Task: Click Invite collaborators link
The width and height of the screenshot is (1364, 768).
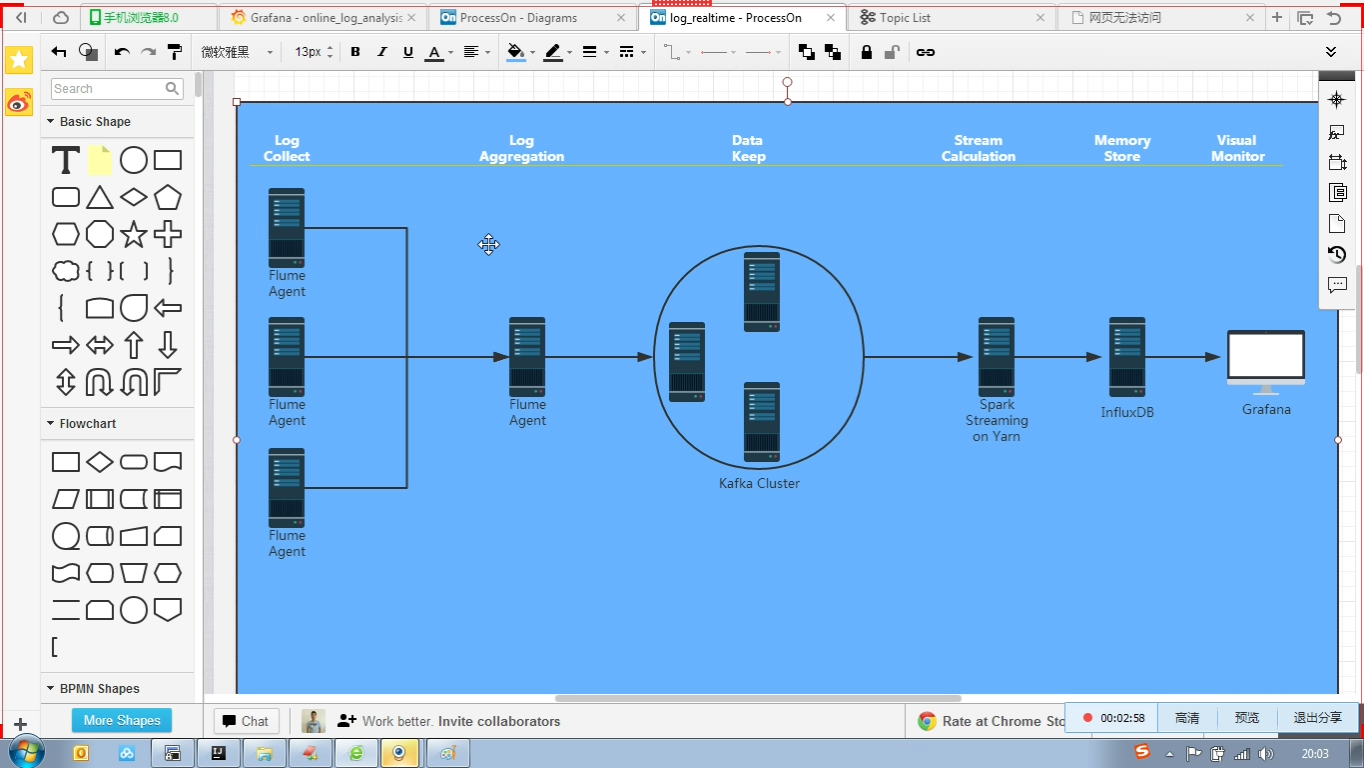Action: pos(499,721)
